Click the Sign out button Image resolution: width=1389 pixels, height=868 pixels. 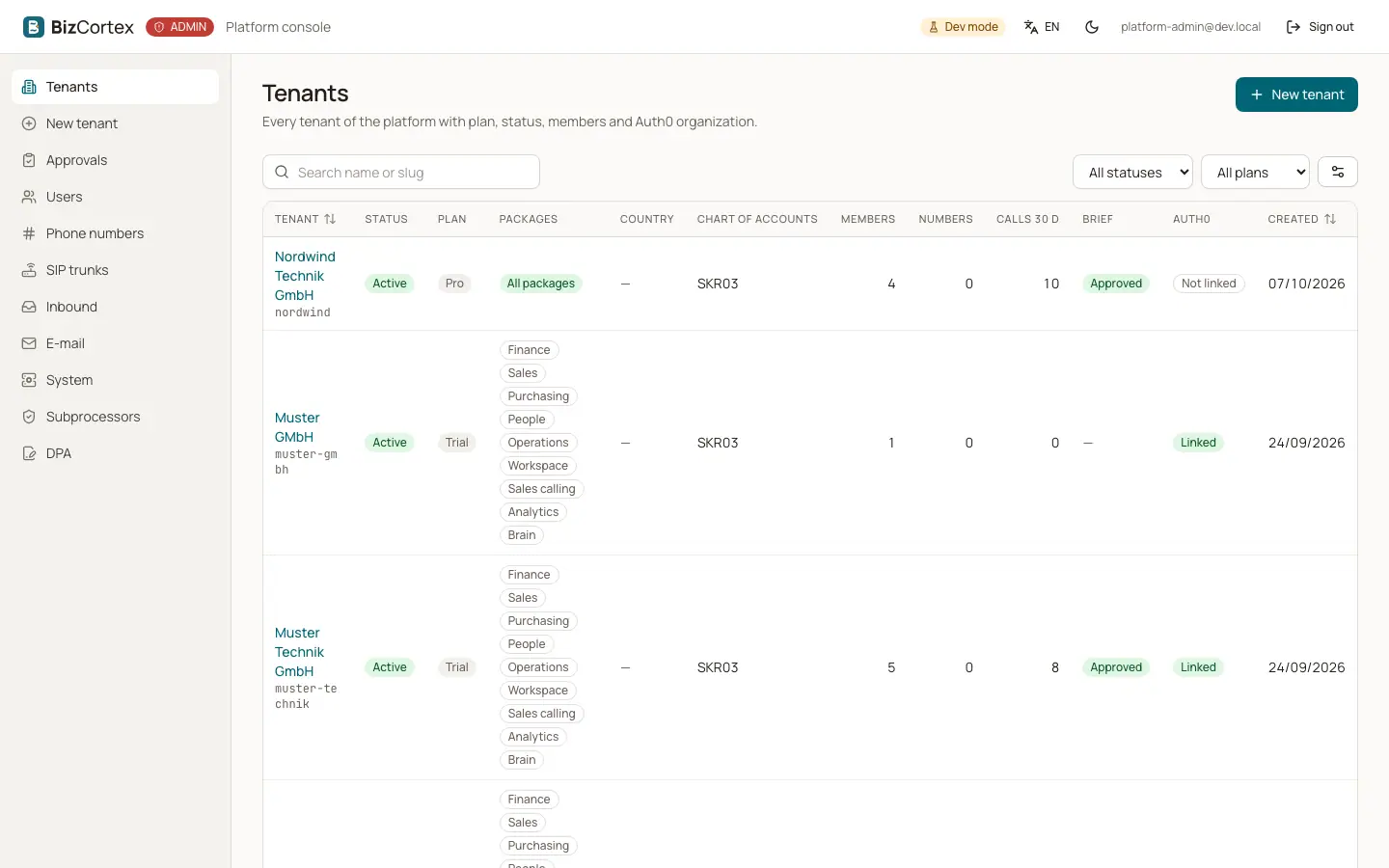click(1321, 27)
